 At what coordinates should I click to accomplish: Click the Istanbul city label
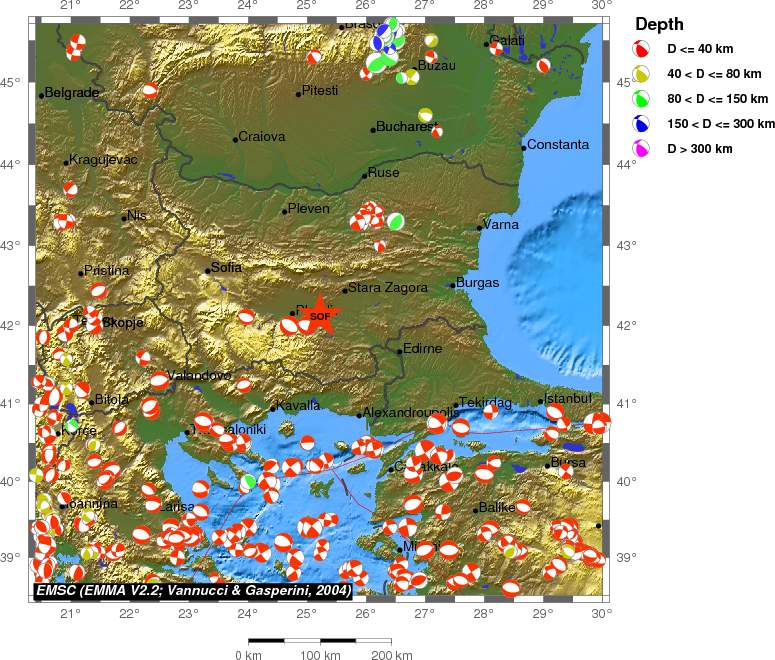coord(567,398)
